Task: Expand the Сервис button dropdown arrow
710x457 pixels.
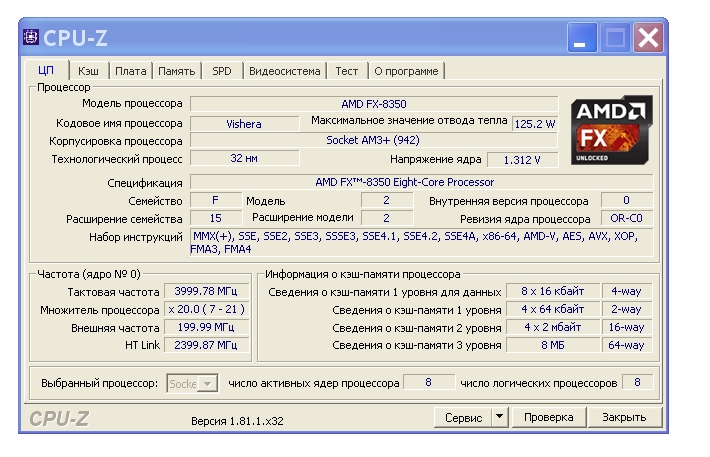Action: pyautogui.click(x=500, y=417)
